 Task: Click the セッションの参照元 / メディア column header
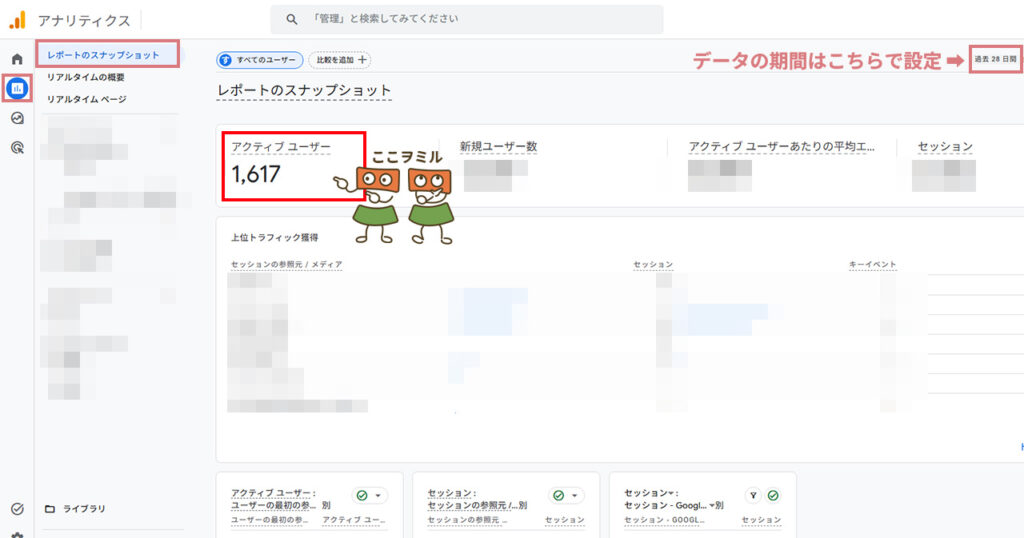tap(286, 264)
